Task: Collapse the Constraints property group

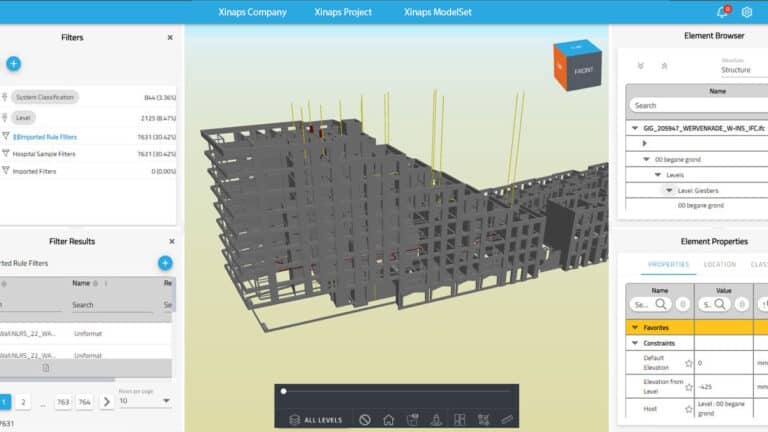Action: click(634, 343)
